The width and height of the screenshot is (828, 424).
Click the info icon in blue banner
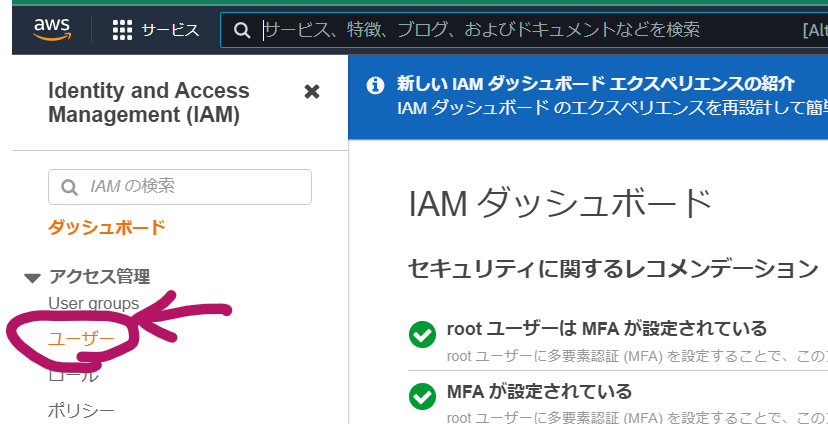375,85
